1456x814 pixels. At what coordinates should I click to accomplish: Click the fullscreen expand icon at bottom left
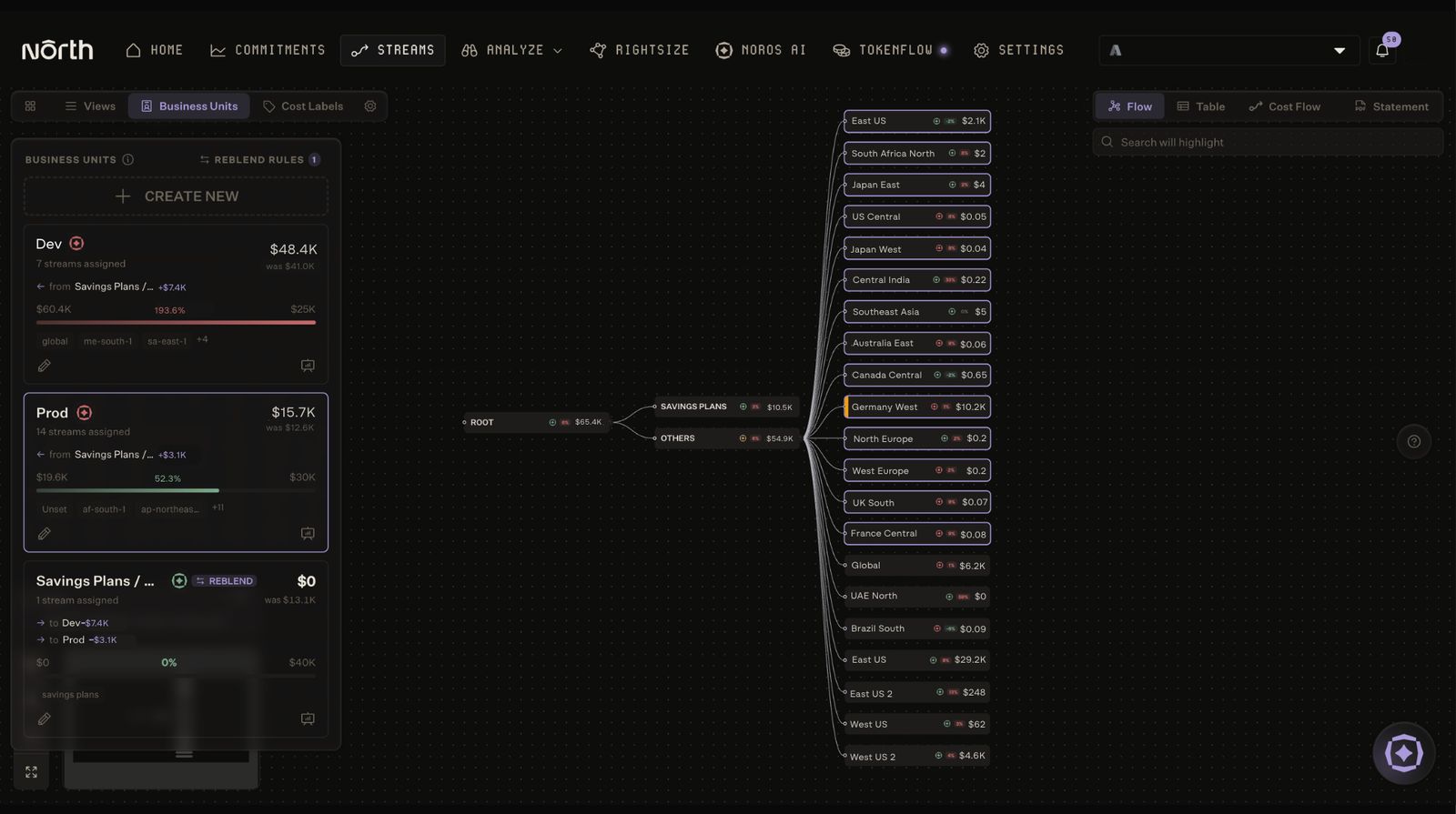[x=31, y=772]
